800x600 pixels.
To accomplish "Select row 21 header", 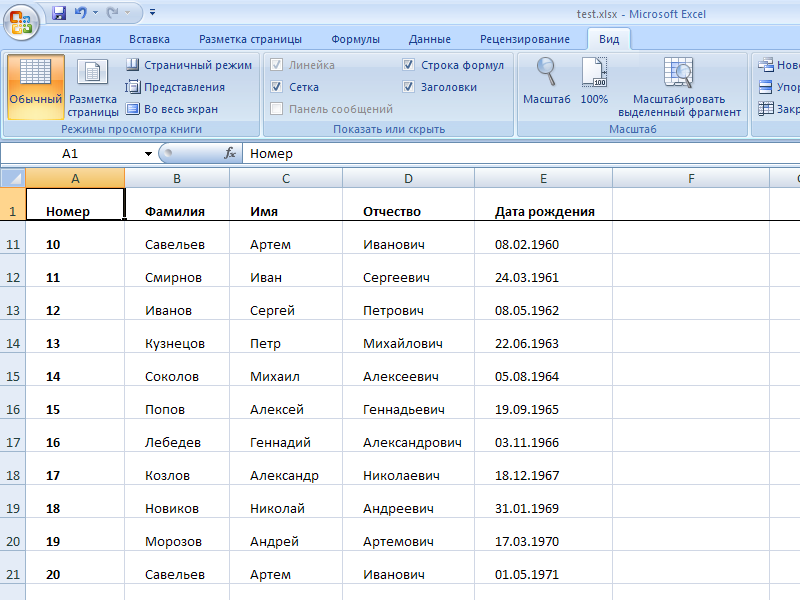I will pyautogui.click(x=13, y=567).
